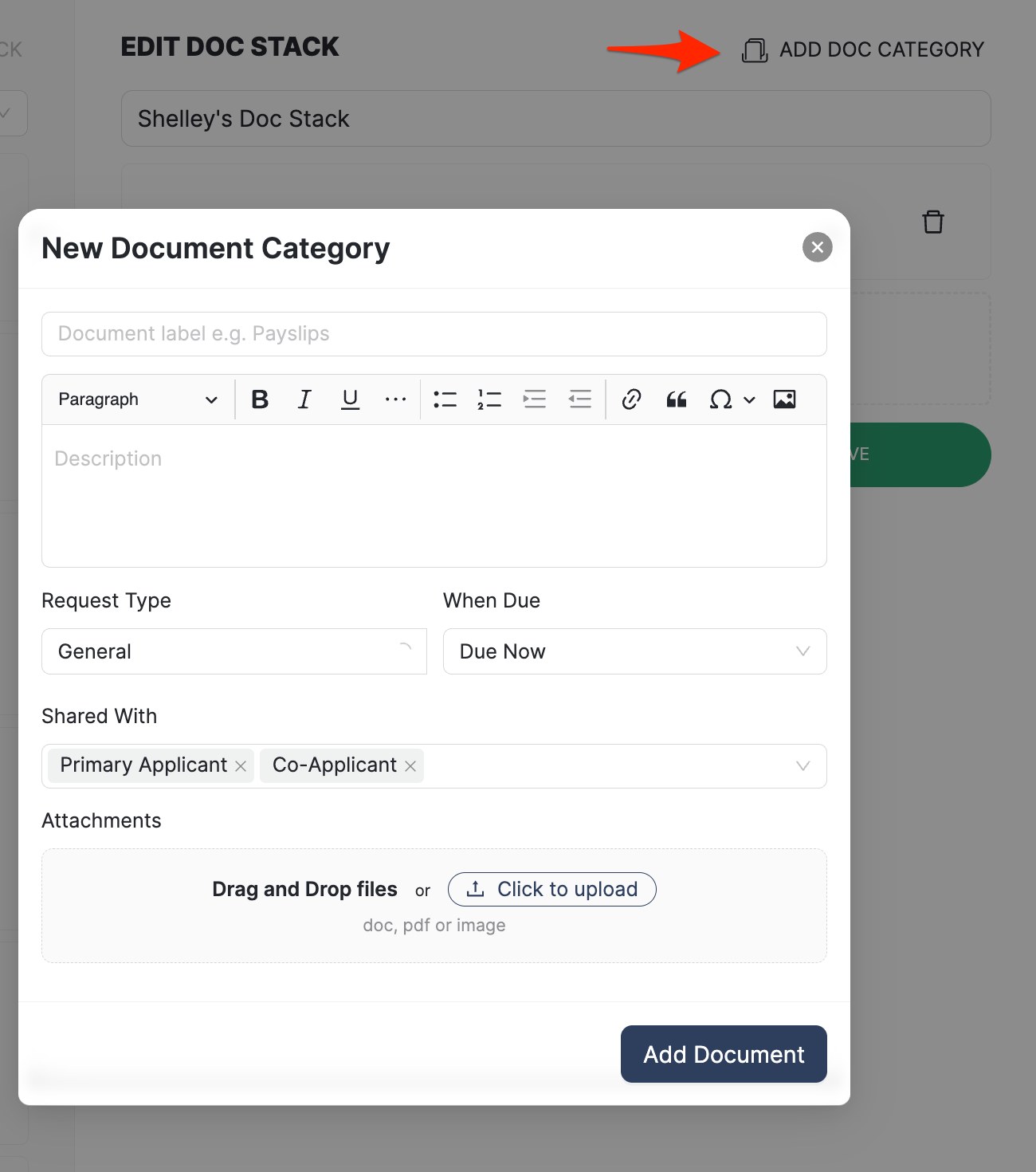
Task: Click to upload an attachment
Action: click(x=551, y=889)
